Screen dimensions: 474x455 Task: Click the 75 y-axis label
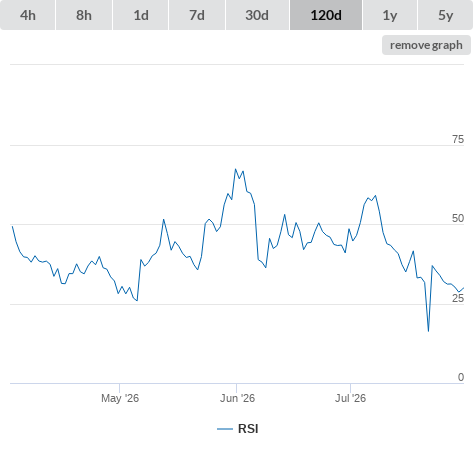[x=458, y=139]
